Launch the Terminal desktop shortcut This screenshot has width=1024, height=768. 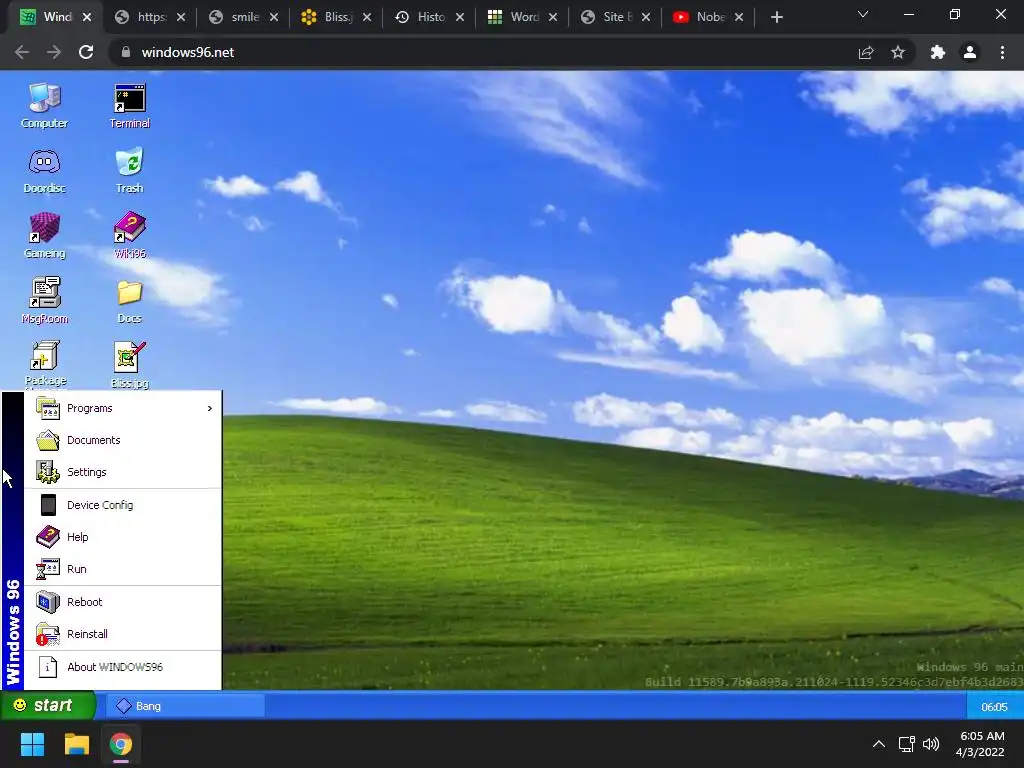129,106
